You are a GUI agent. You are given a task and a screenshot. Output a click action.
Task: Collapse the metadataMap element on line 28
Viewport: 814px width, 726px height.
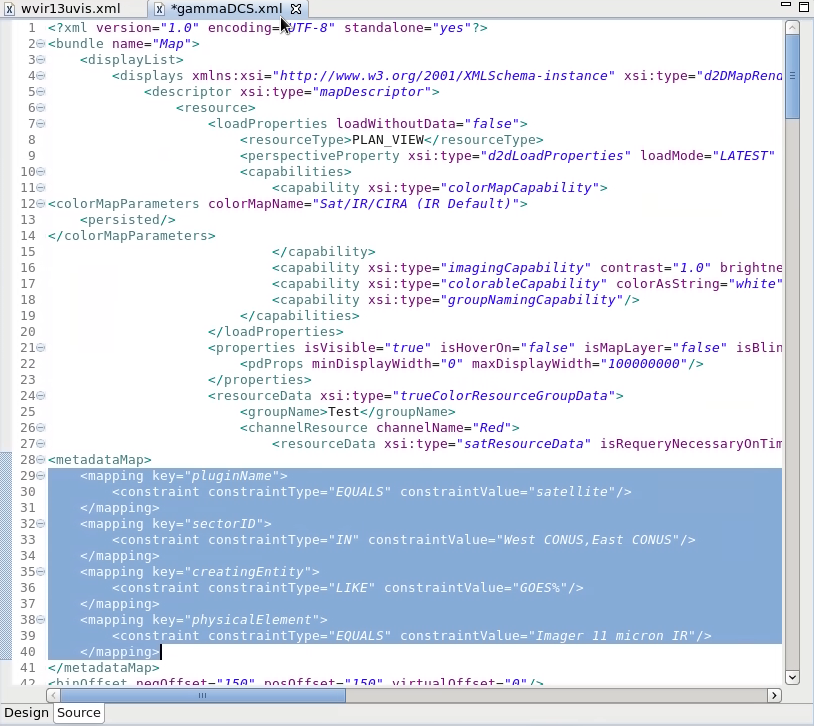tap(40, 460)
